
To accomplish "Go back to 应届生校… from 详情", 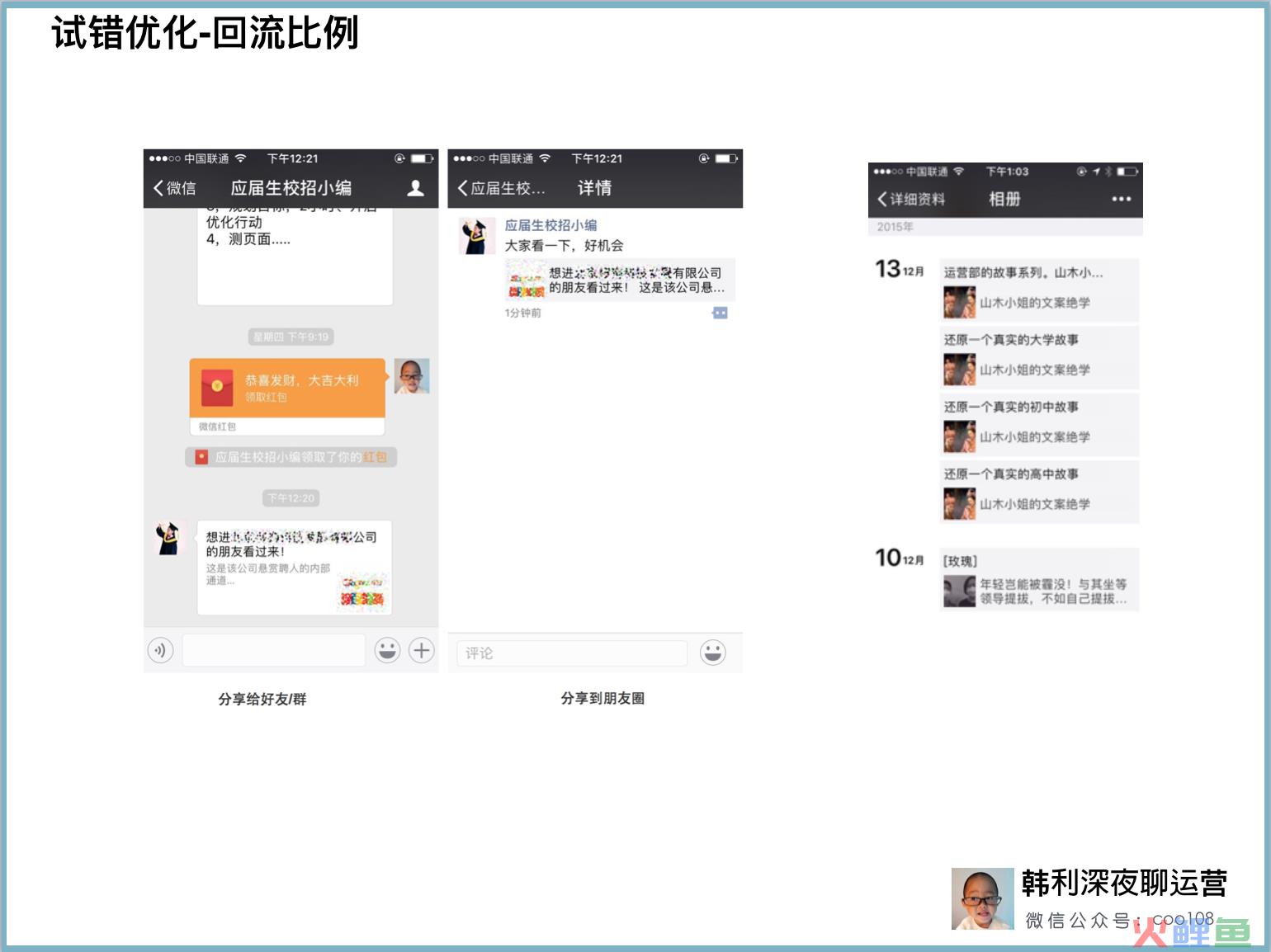I will click(x=501, y=188).
